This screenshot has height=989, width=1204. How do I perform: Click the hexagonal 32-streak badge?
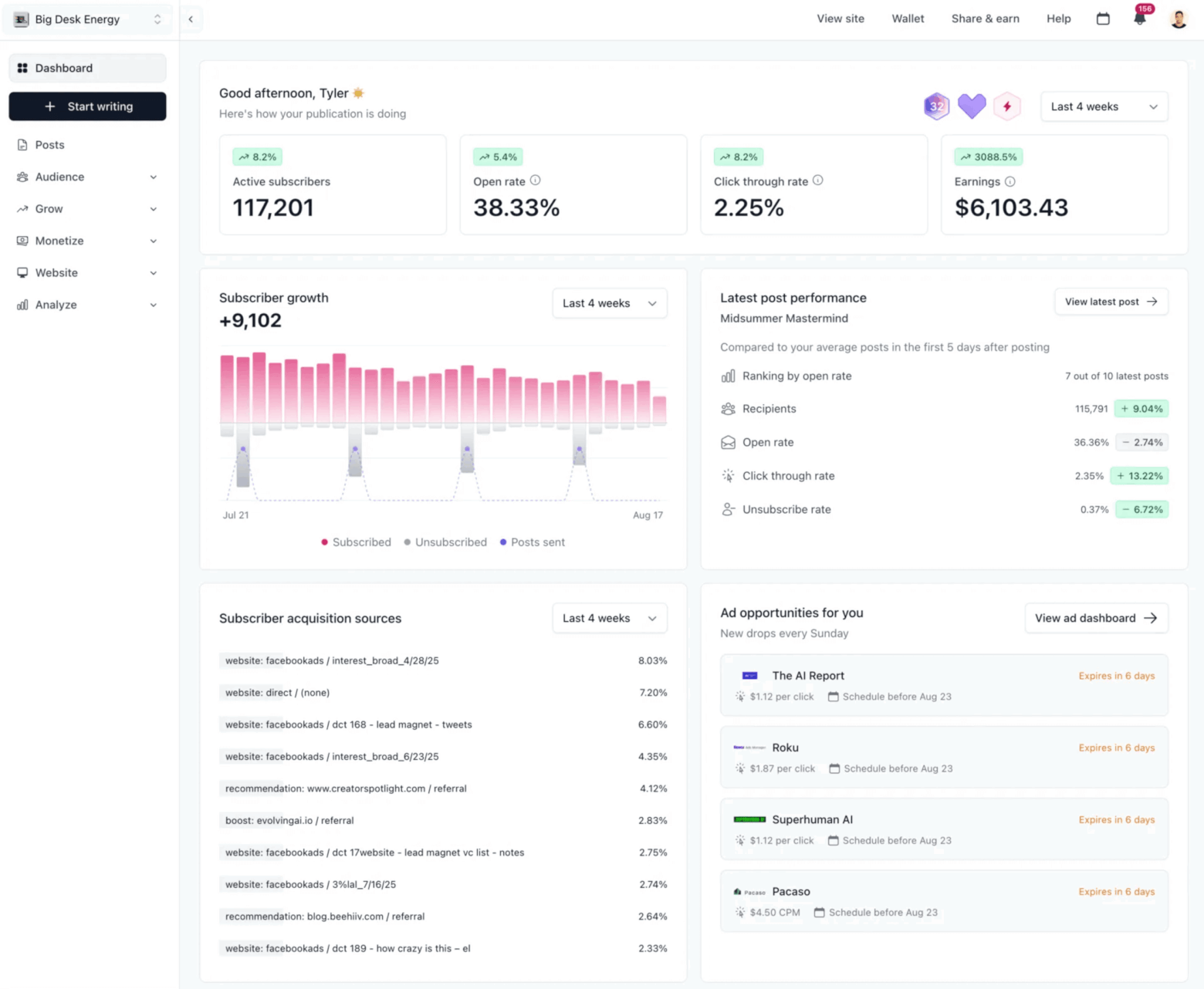click(936, 106)
